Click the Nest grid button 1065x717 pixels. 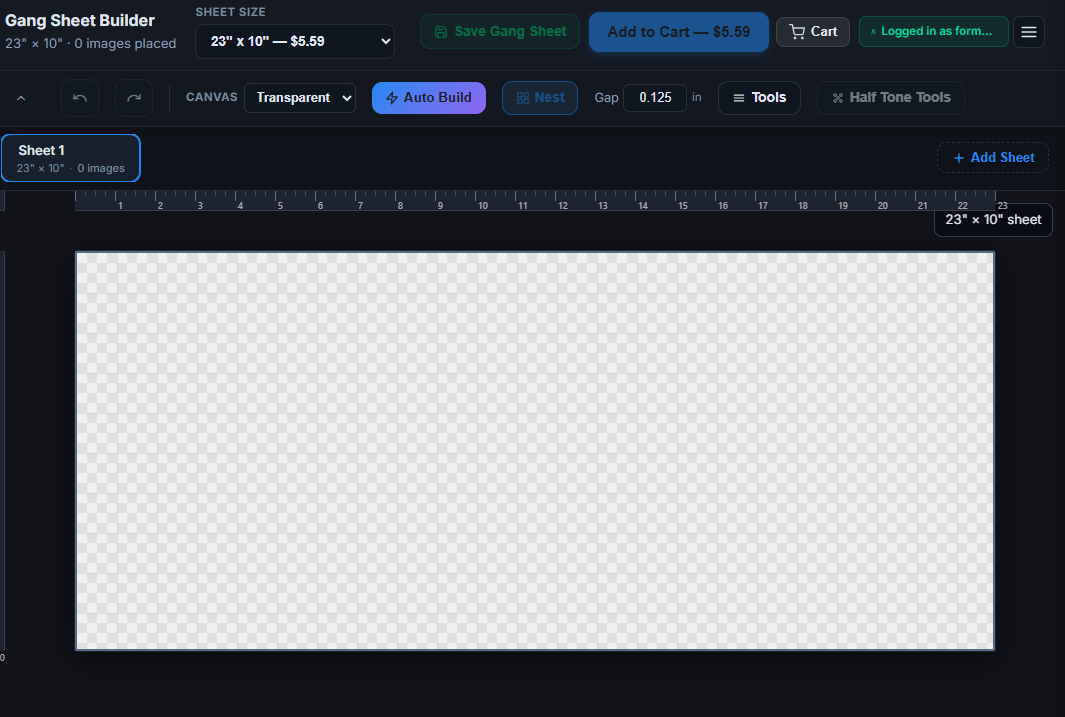point(540,98)
